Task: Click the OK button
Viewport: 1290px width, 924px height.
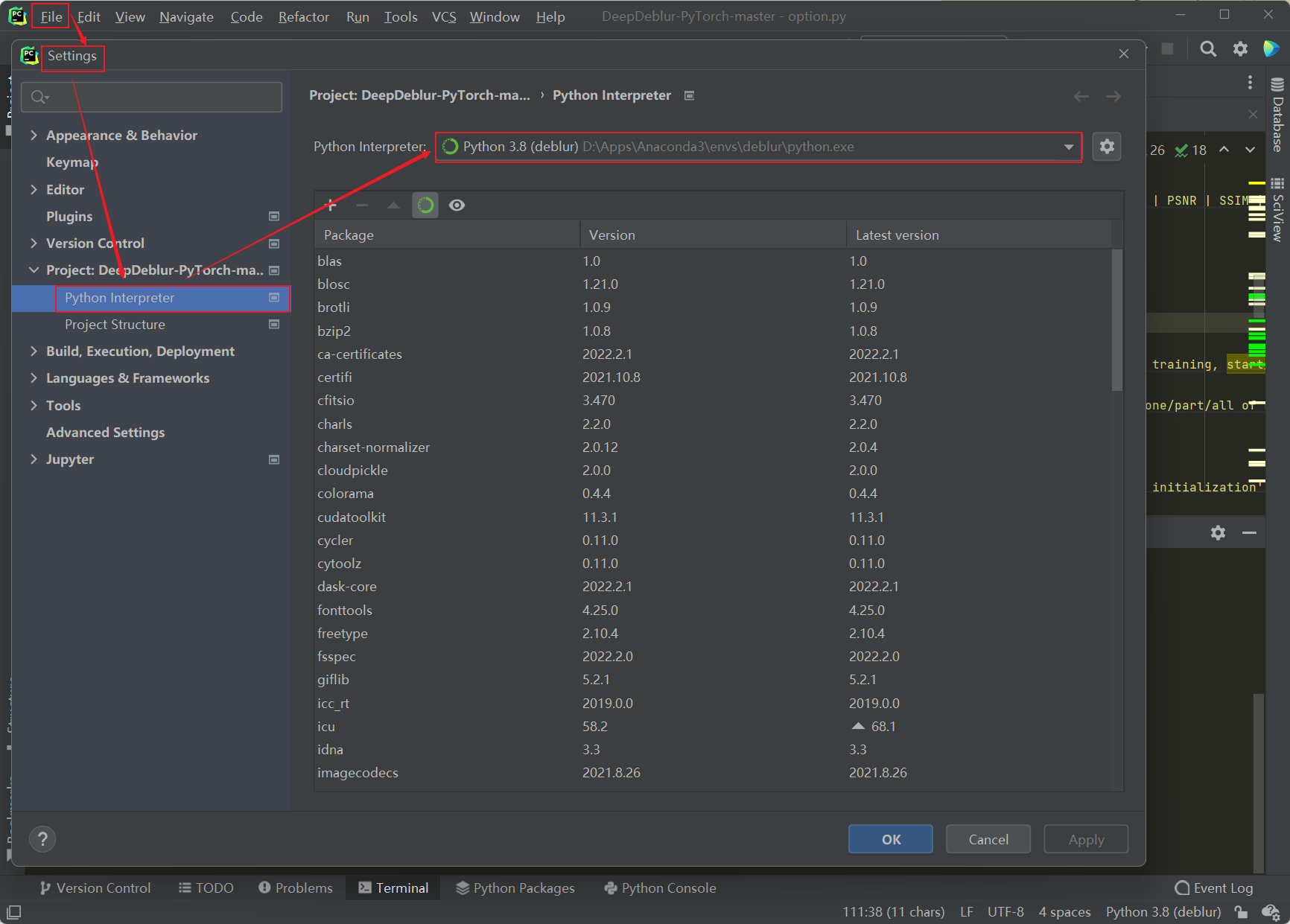Action: tap(891, 839)
